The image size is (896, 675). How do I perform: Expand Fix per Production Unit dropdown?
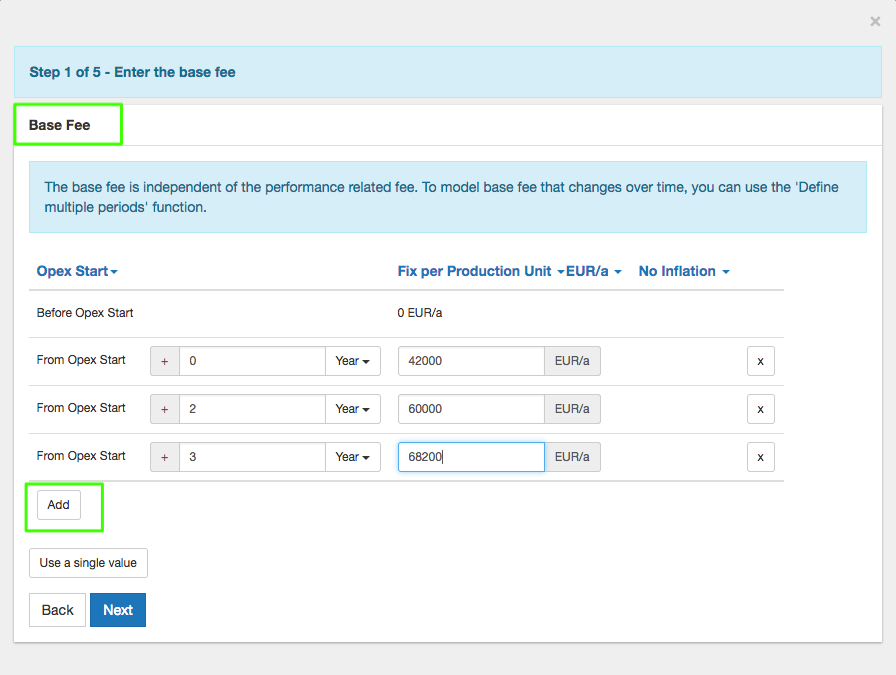[480, 271]
